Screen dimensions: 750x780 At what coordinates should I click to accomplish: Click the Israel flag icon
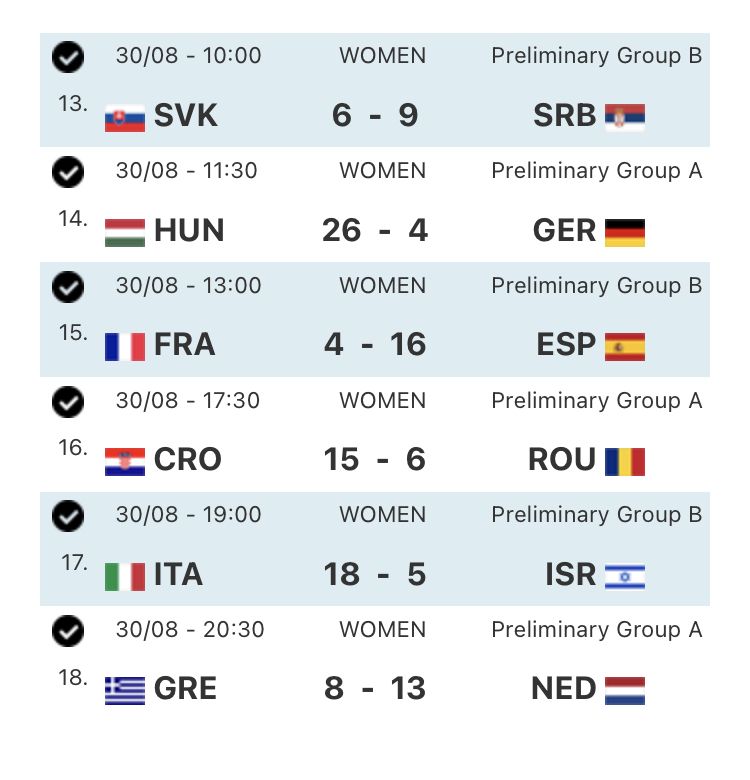pos(625,577)
